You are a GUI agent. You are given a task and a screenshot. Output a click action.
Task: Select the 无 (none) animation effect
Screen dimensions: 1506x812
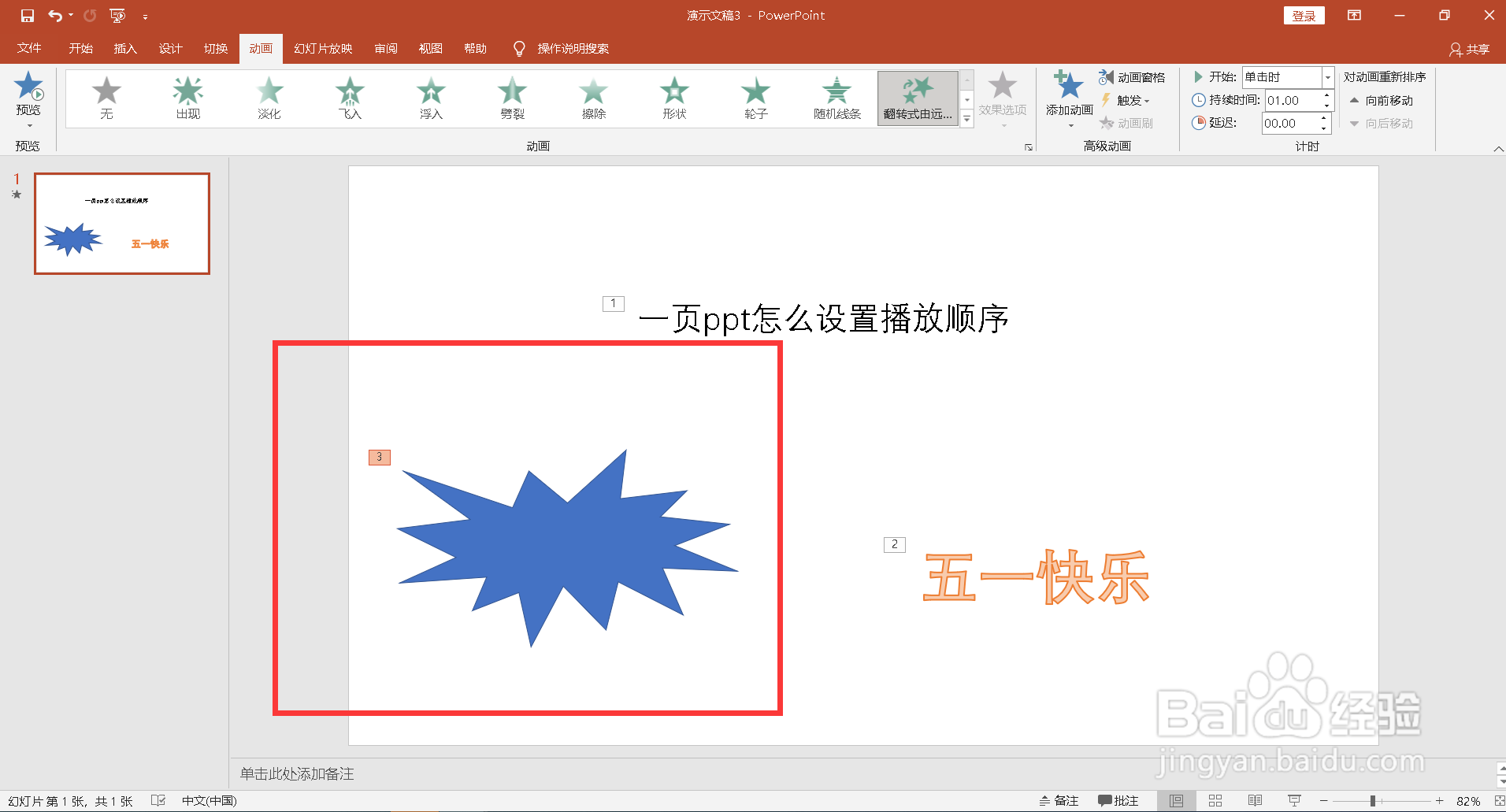[106, 98]
